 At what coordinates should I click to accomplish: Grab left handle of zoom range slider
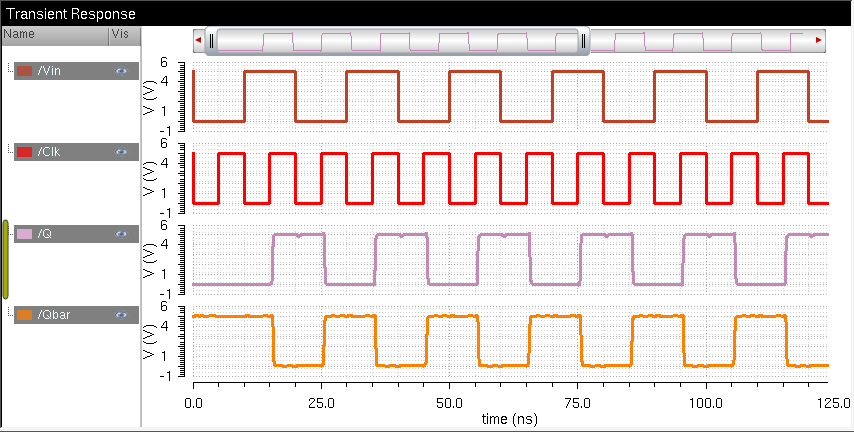212,41
